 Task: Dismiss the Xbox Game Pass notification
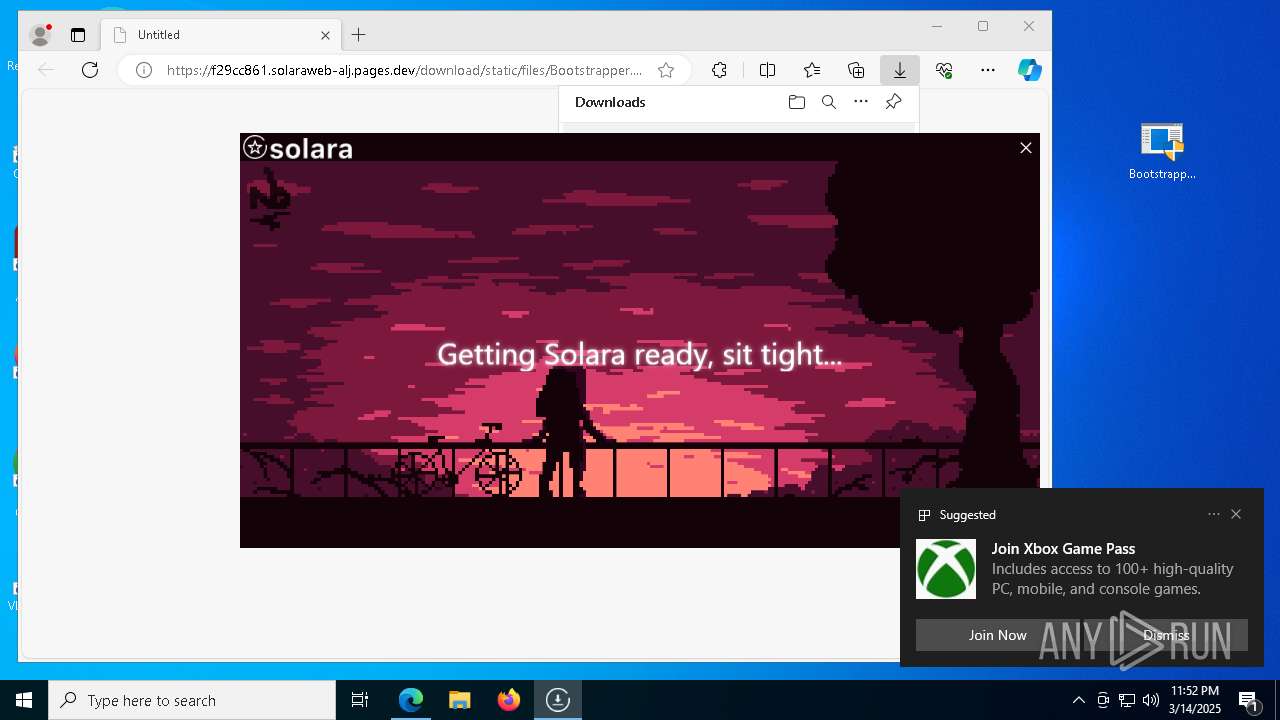(x=1166, y=635)
